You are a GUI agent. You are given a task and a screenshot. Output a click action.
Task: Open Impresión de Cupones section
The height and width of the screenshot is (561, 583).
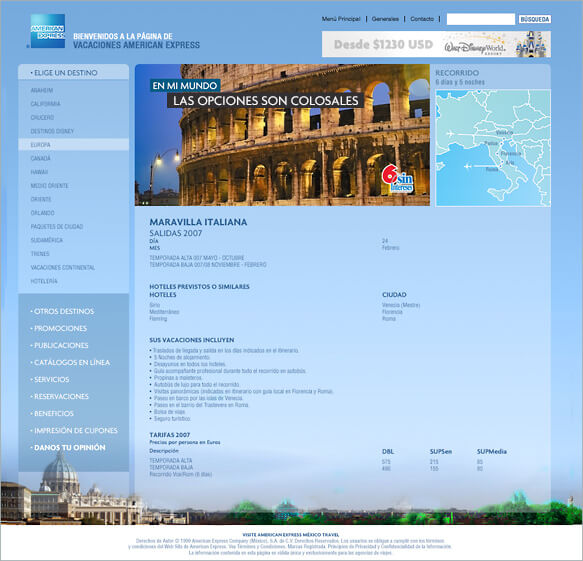tap(74, 431)
